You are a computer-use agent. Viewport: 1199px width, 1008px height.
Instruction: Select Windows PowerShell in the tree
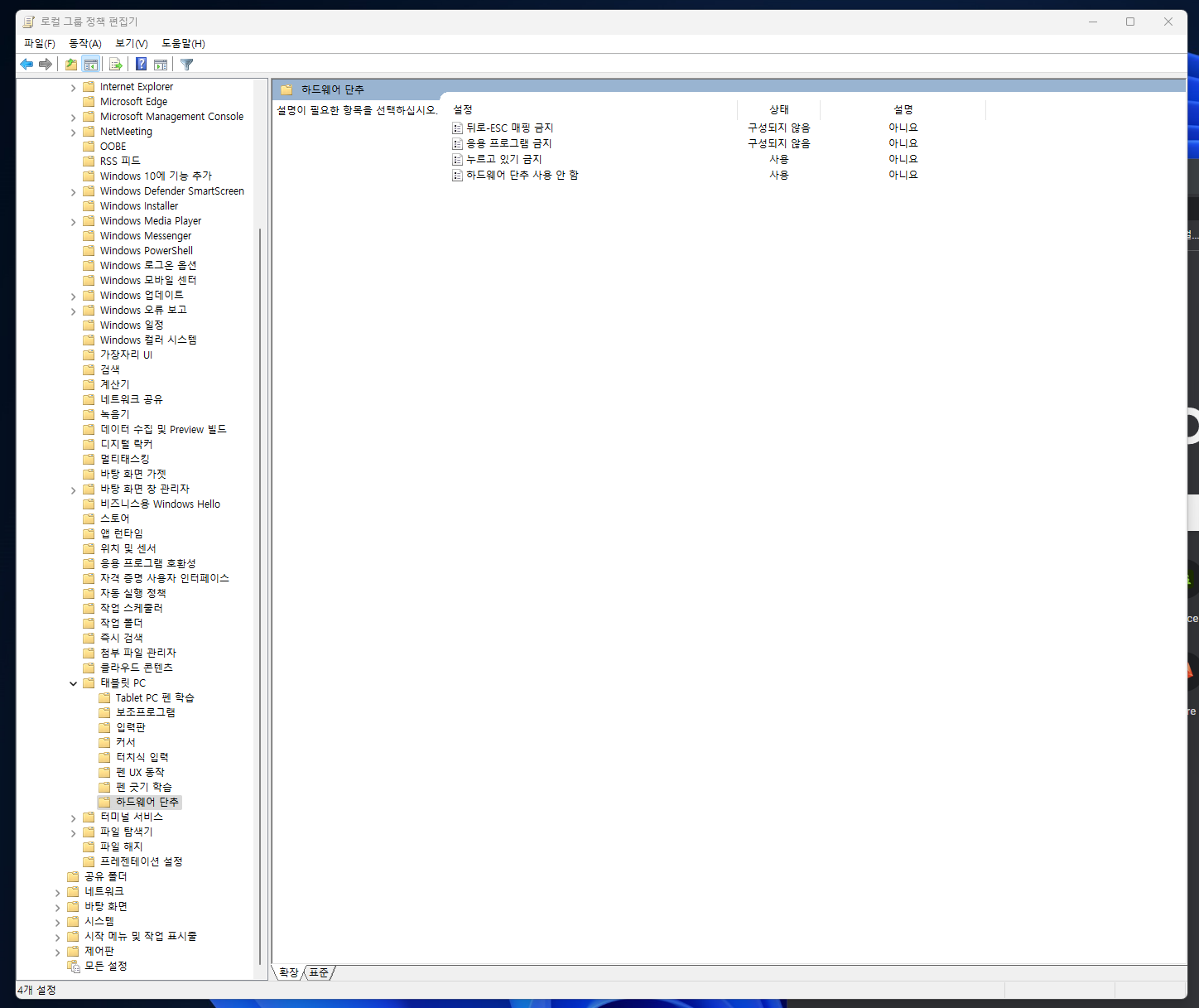pyautogui.click(x=147, y=250)
